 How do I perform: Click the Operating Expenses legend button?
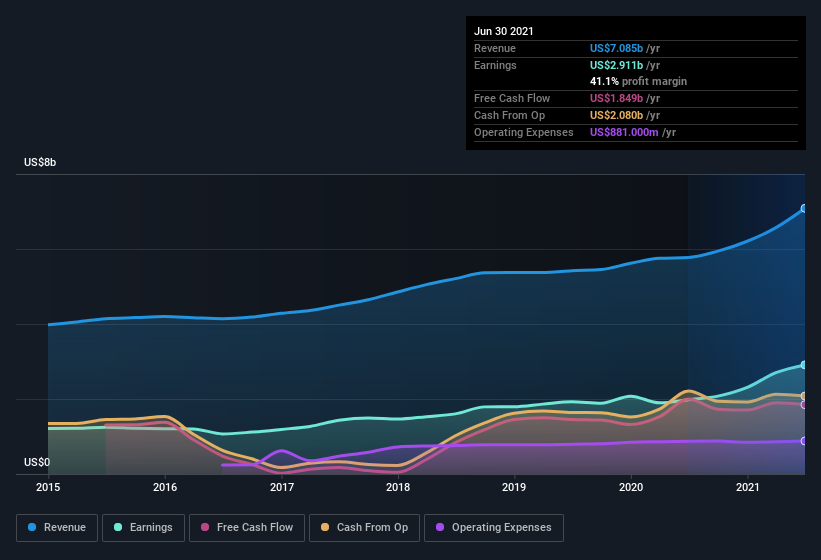pyautogui.click(x=494, y=527)
